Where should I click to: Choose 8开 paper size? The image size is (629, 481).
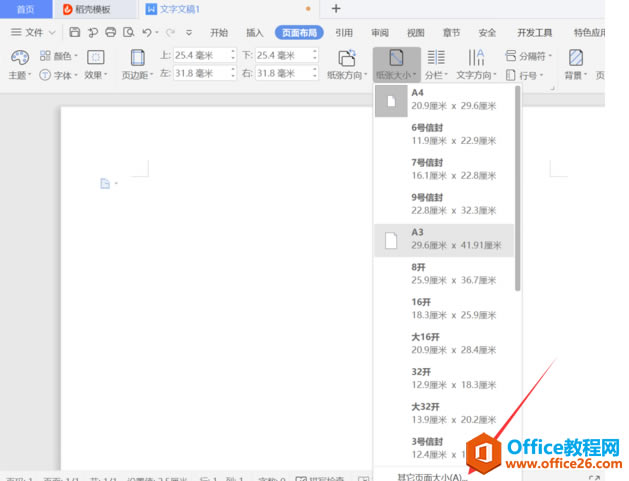click(444, 274)
